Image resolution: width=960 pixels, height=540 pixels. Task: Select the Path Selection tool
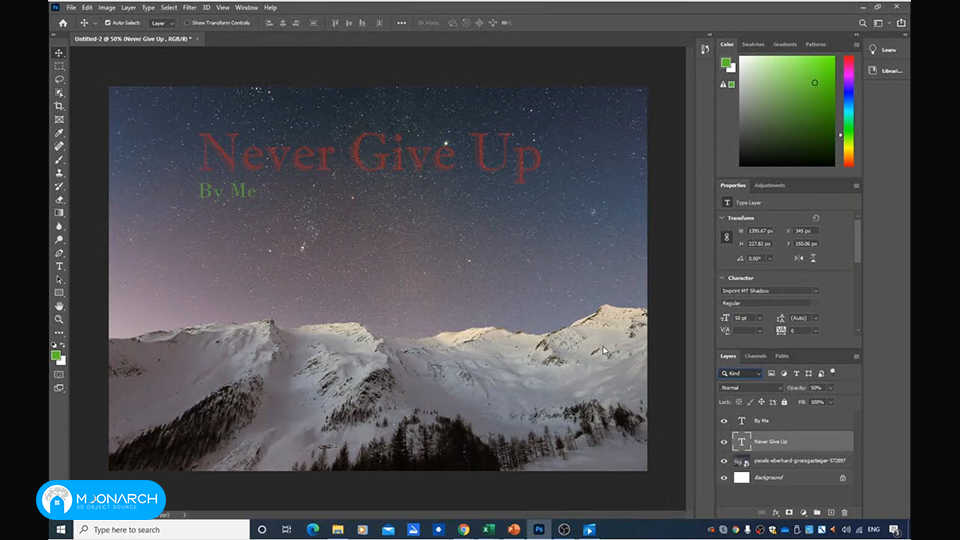[x=59, y=280]
